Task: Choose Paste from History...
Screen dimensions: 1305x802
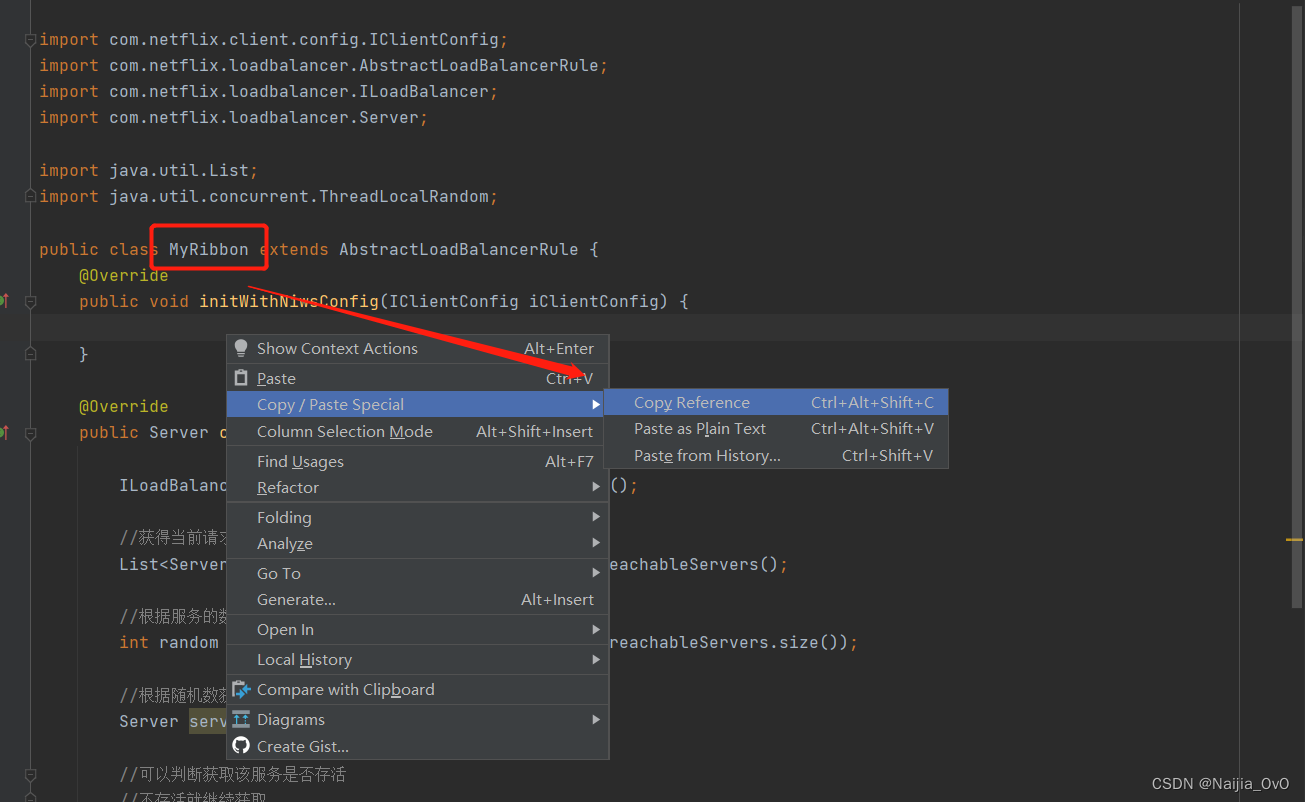Action: click(x=776, y=455)
